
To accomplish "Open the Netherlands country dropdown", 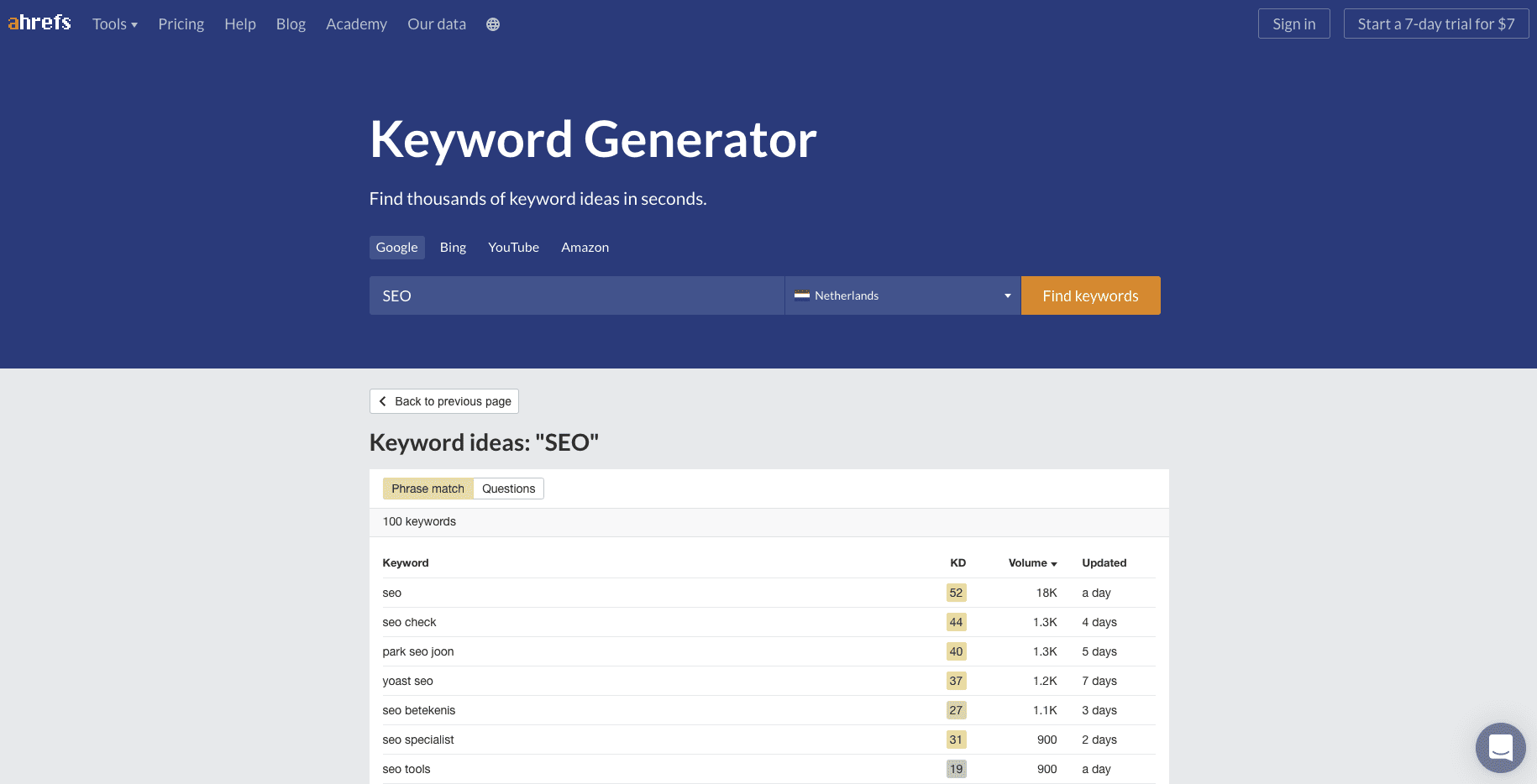I will point(903,295).
